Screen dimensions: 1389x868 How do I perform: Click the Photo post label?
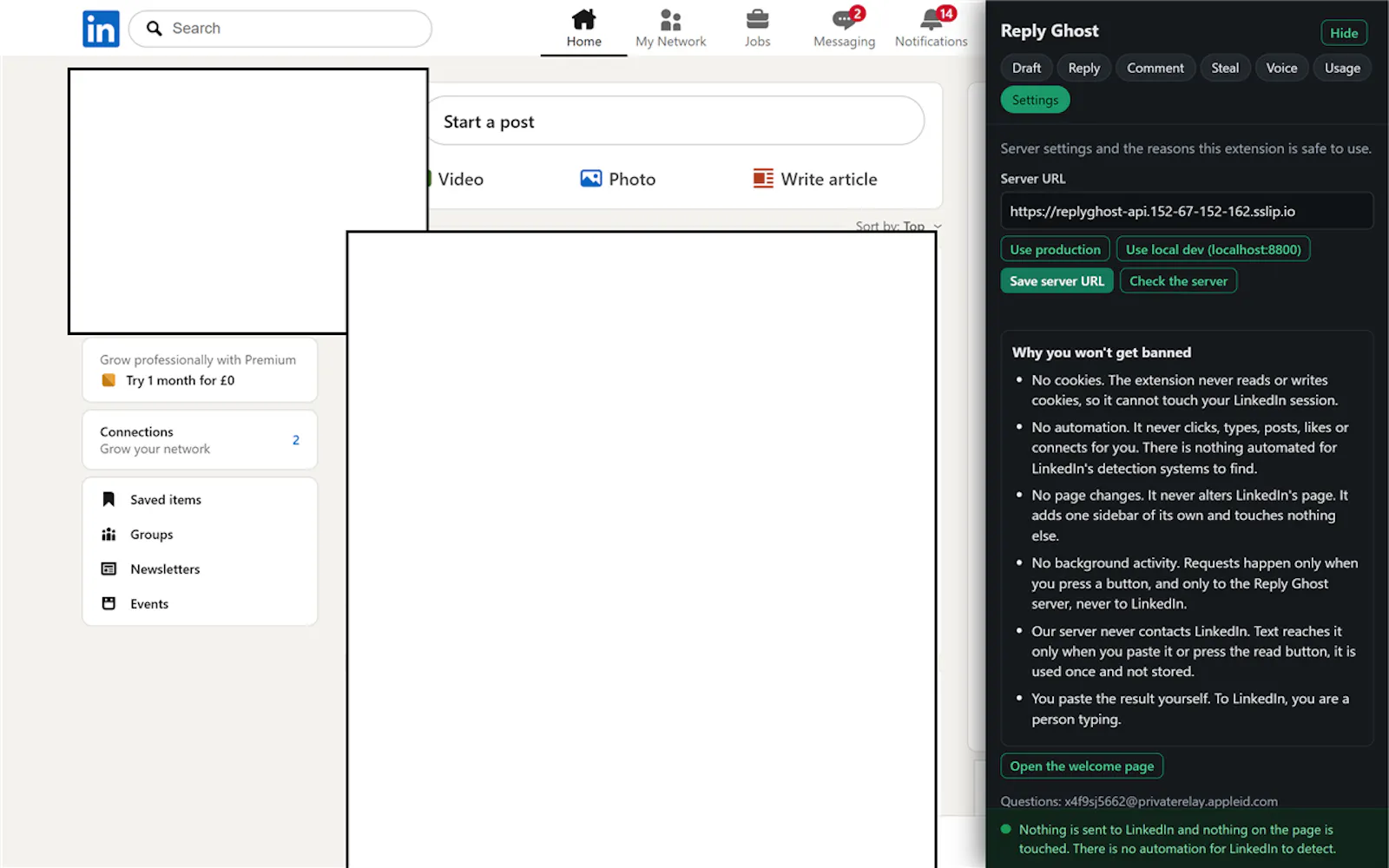[632, 179]
